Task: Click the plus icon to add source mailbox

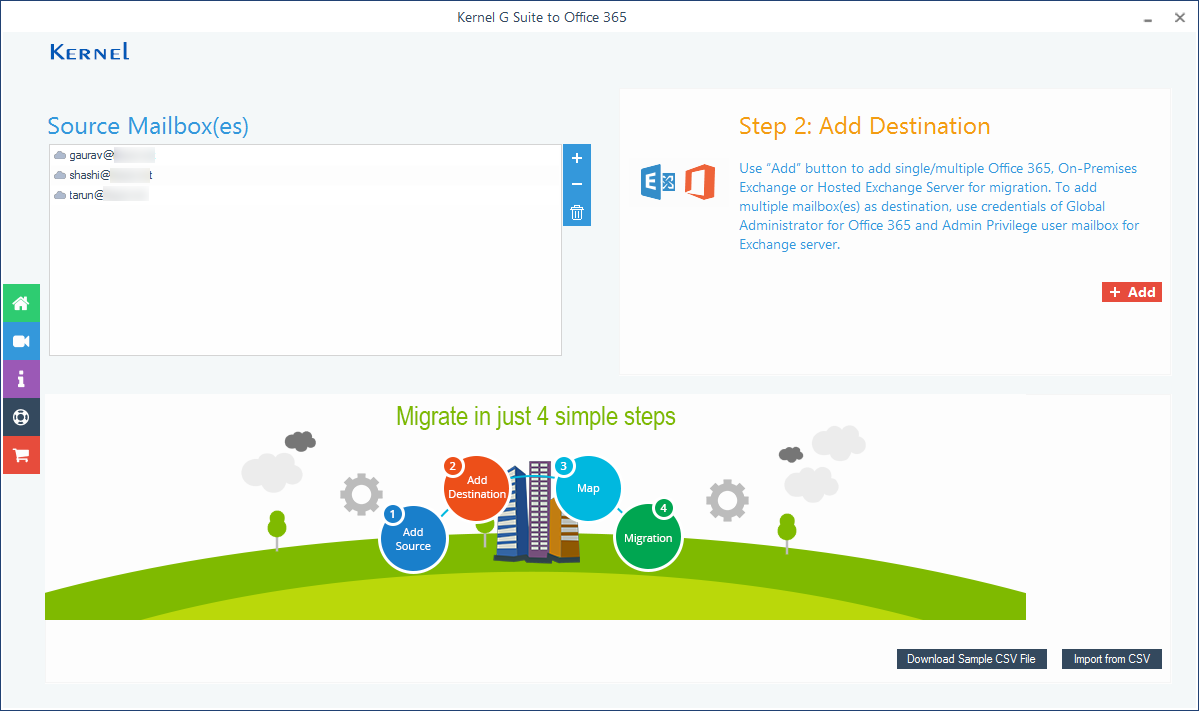Action: (x=577, y=158)
